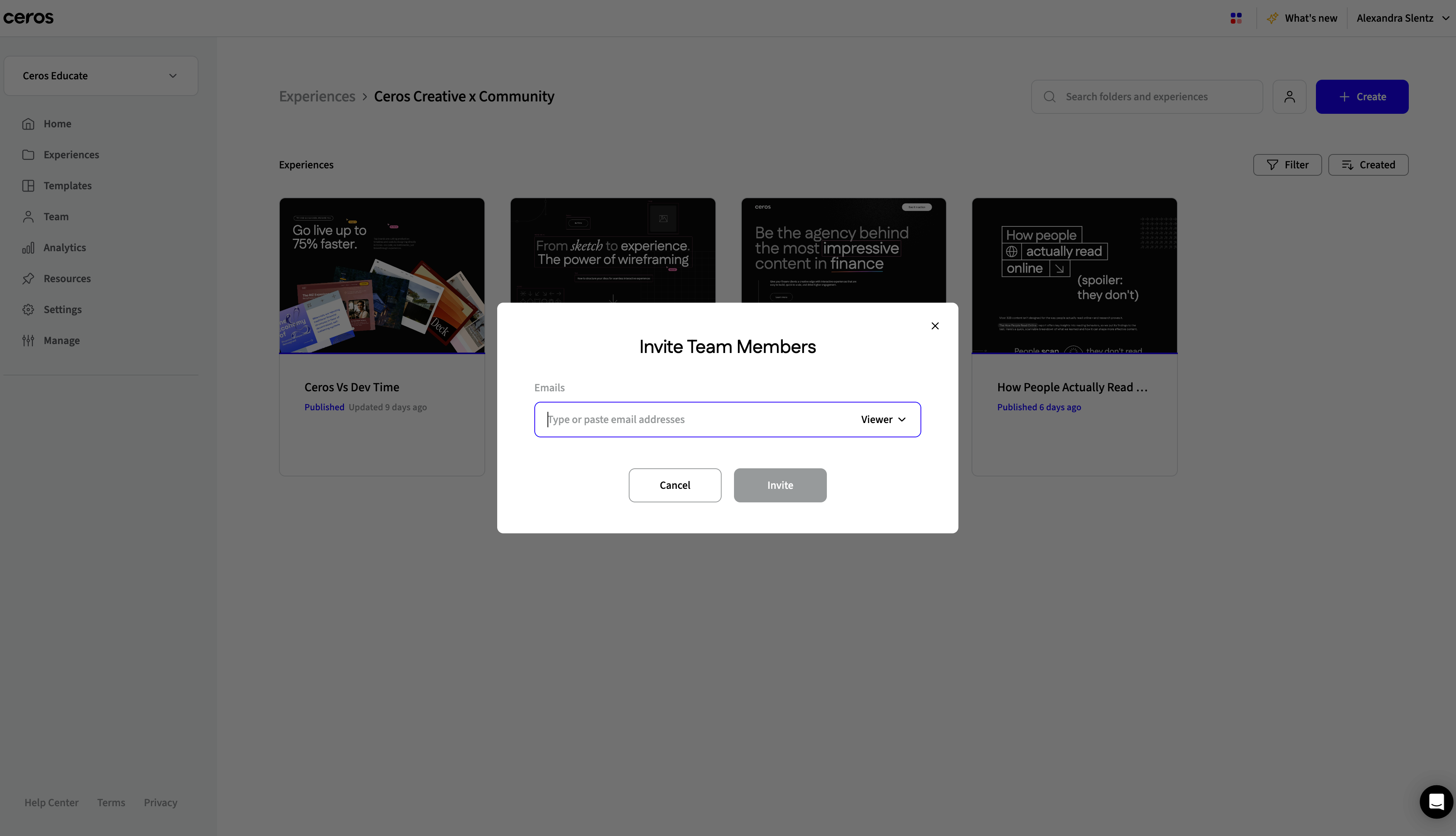Click the Experiences folder icon
1456x836 pixels.
(x=28, y=155)
